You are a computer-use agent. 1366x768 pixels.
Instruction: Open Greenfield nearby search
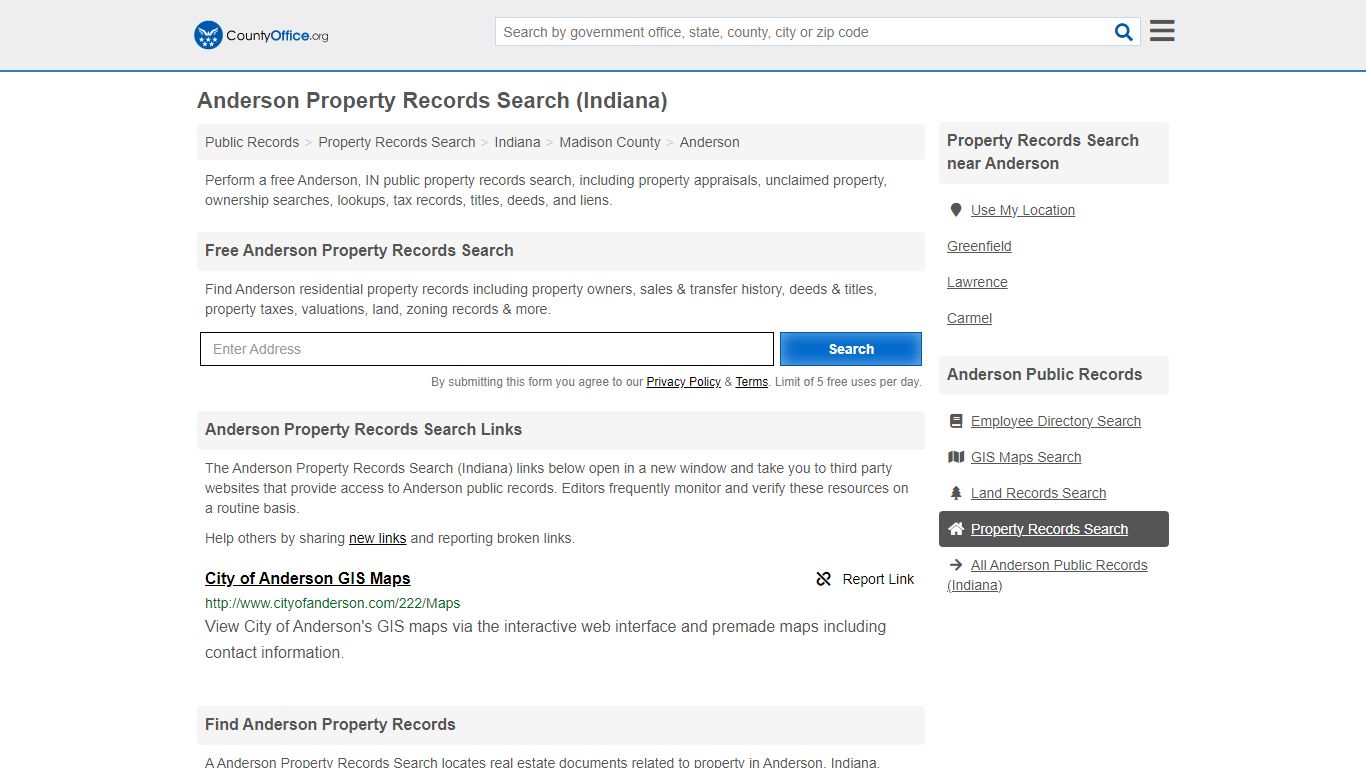(979, 246)
